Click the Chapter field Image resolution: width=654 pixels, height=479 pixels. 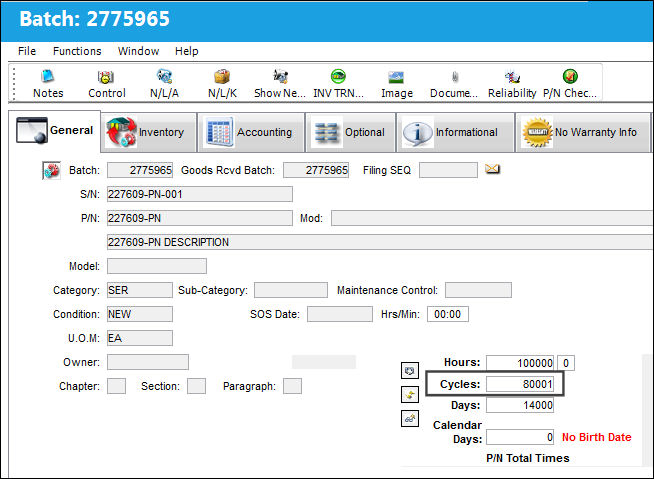pyautogui.click(x=116, y=386)
